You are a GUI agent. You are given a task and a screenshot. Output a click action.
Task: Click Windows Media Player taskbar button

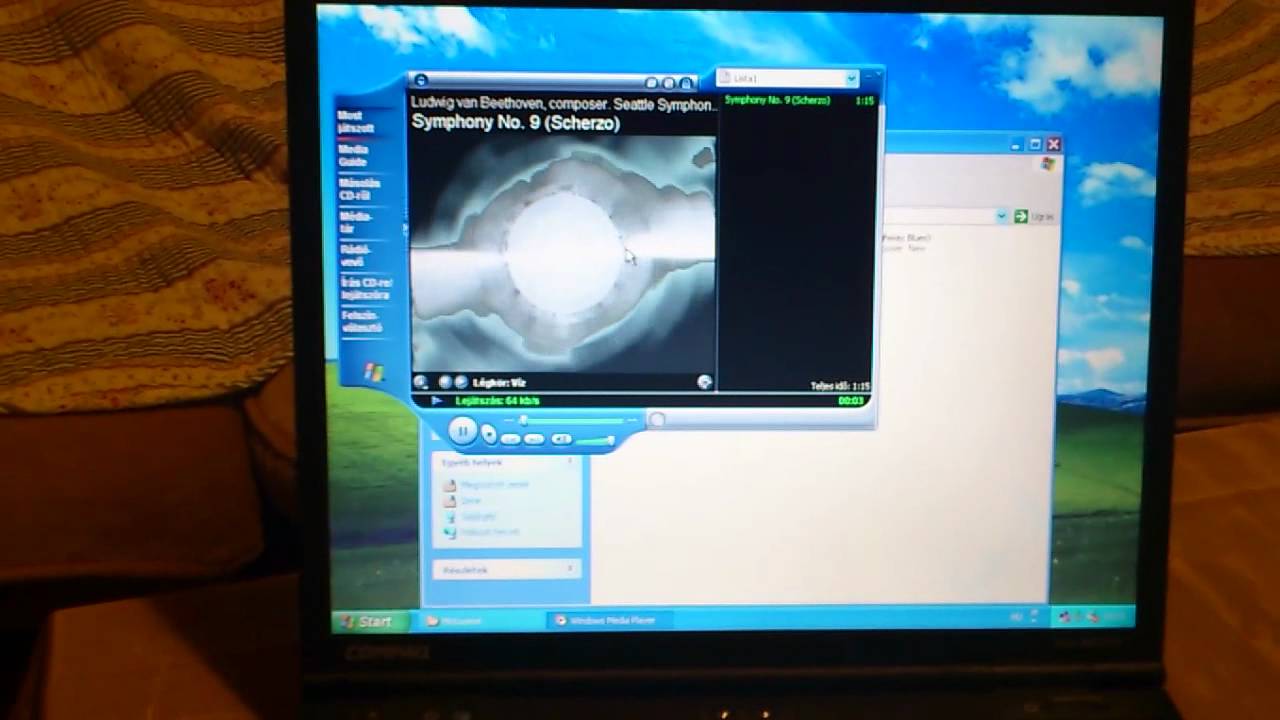[609, 621]
